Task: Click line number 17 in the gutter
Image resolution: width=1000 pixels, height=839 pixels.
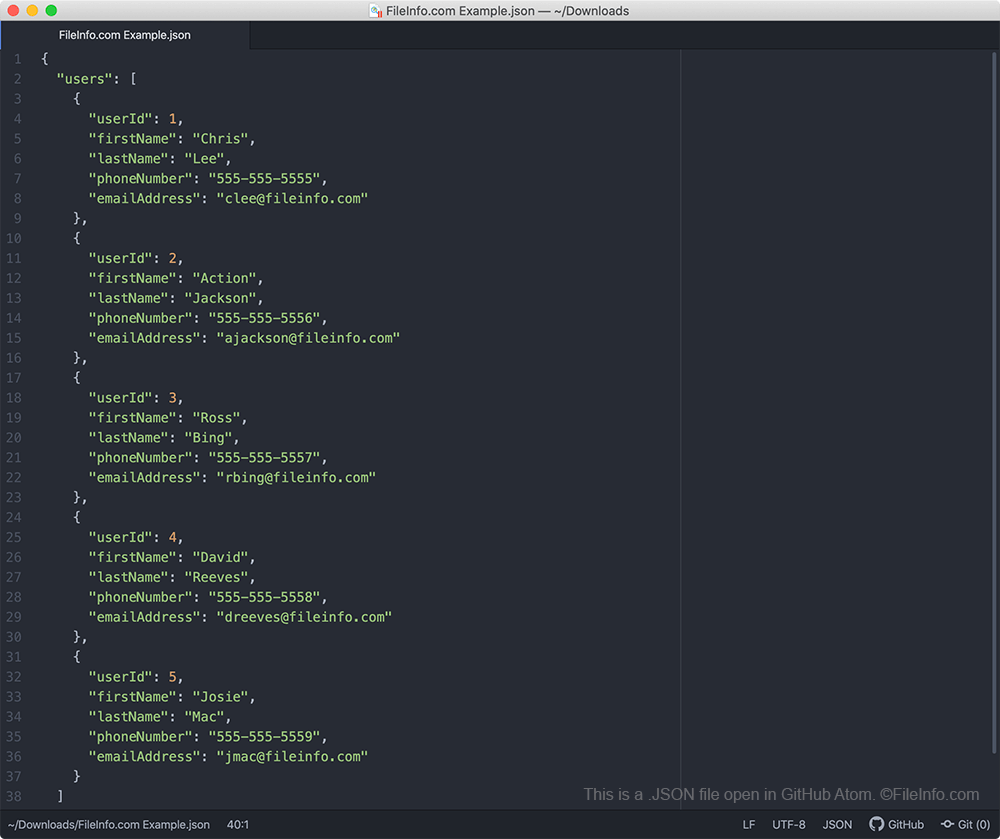Action: click(x=14, y=378)
